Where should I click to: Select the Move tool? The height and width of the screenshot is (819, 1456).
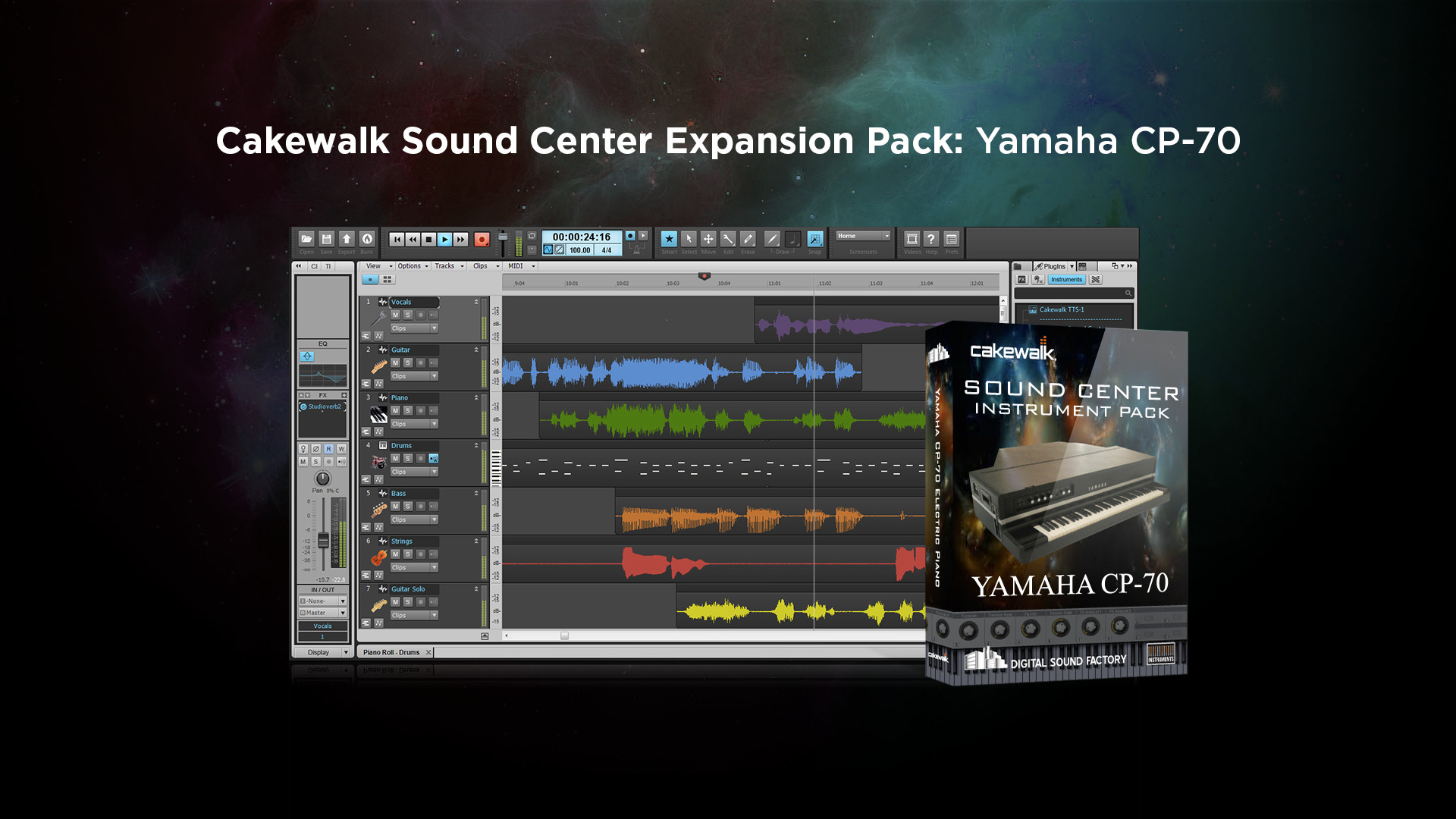coord(708,239)
